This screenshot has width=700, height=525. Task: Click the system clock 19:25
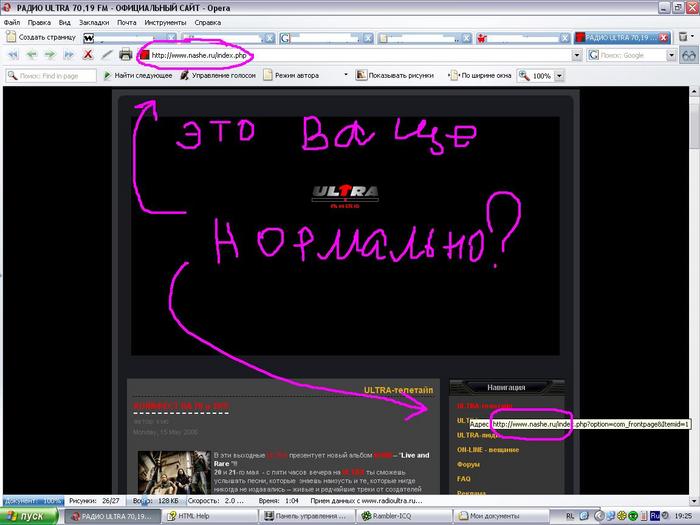point(683,516)
